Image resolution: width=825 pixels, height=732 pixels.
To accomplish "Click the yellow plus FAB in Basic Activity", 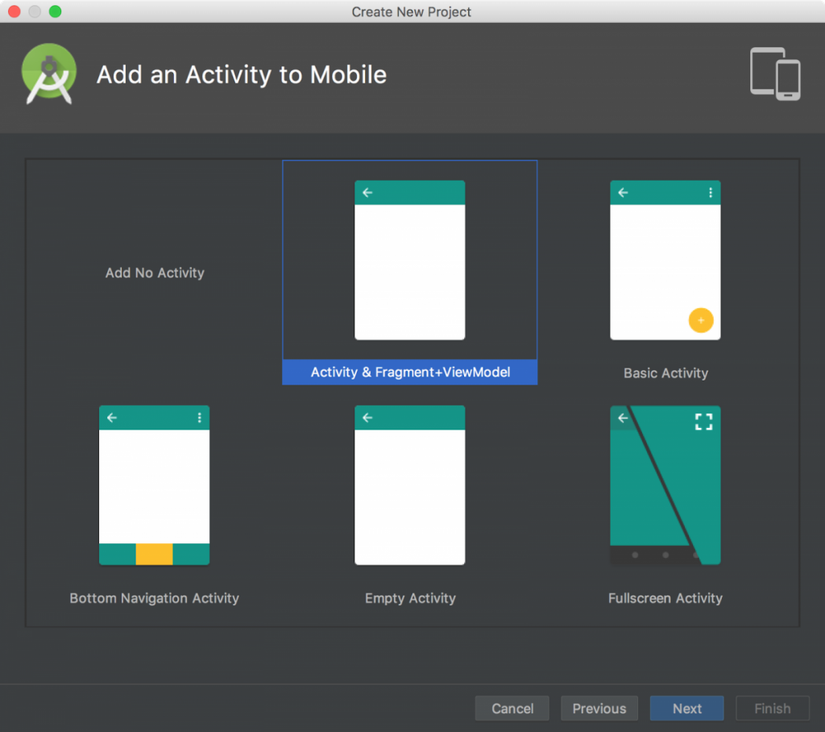I will pyautogui.click(x=701, y=320).
